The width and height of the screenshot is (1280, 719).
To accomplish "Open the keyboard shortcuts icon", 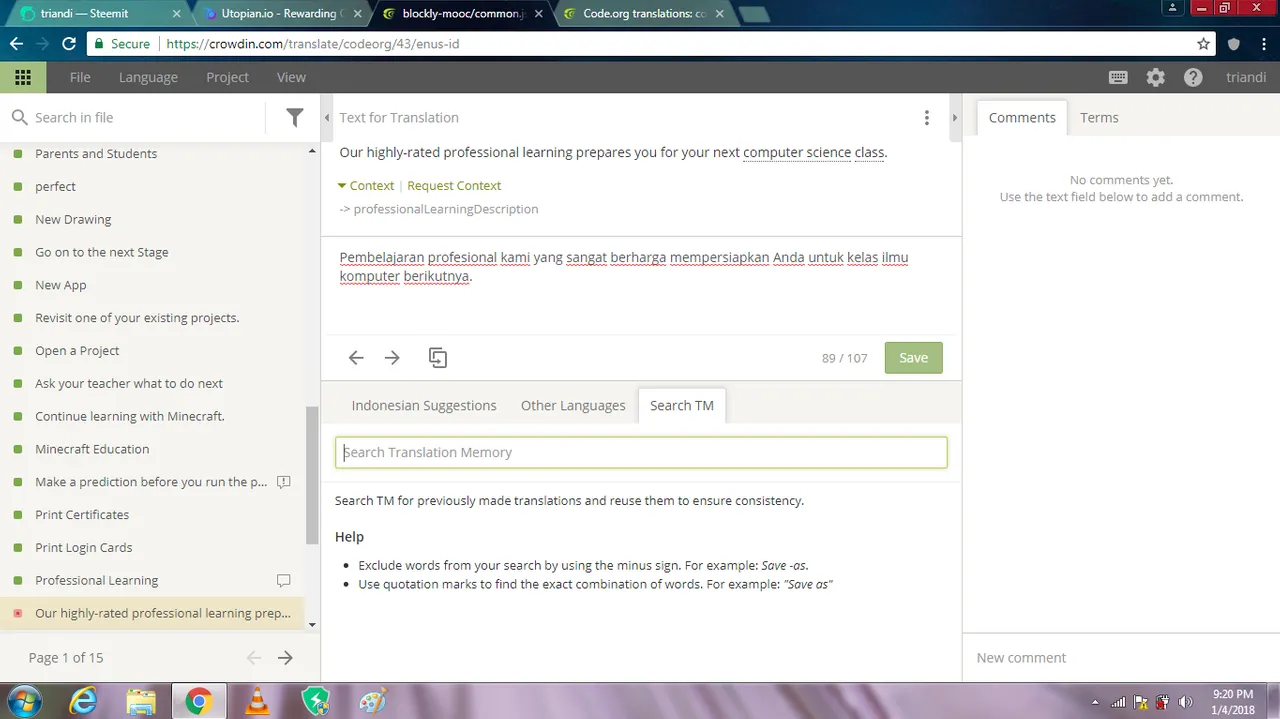I will point(1118,77).
